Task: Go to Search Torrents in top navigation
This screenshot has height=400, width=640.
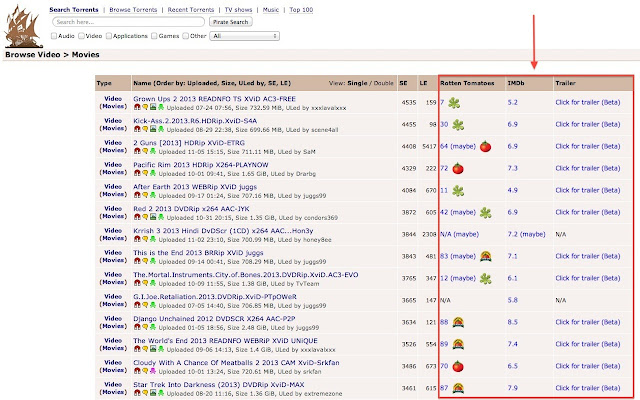Action: click(x=74, y=10)
